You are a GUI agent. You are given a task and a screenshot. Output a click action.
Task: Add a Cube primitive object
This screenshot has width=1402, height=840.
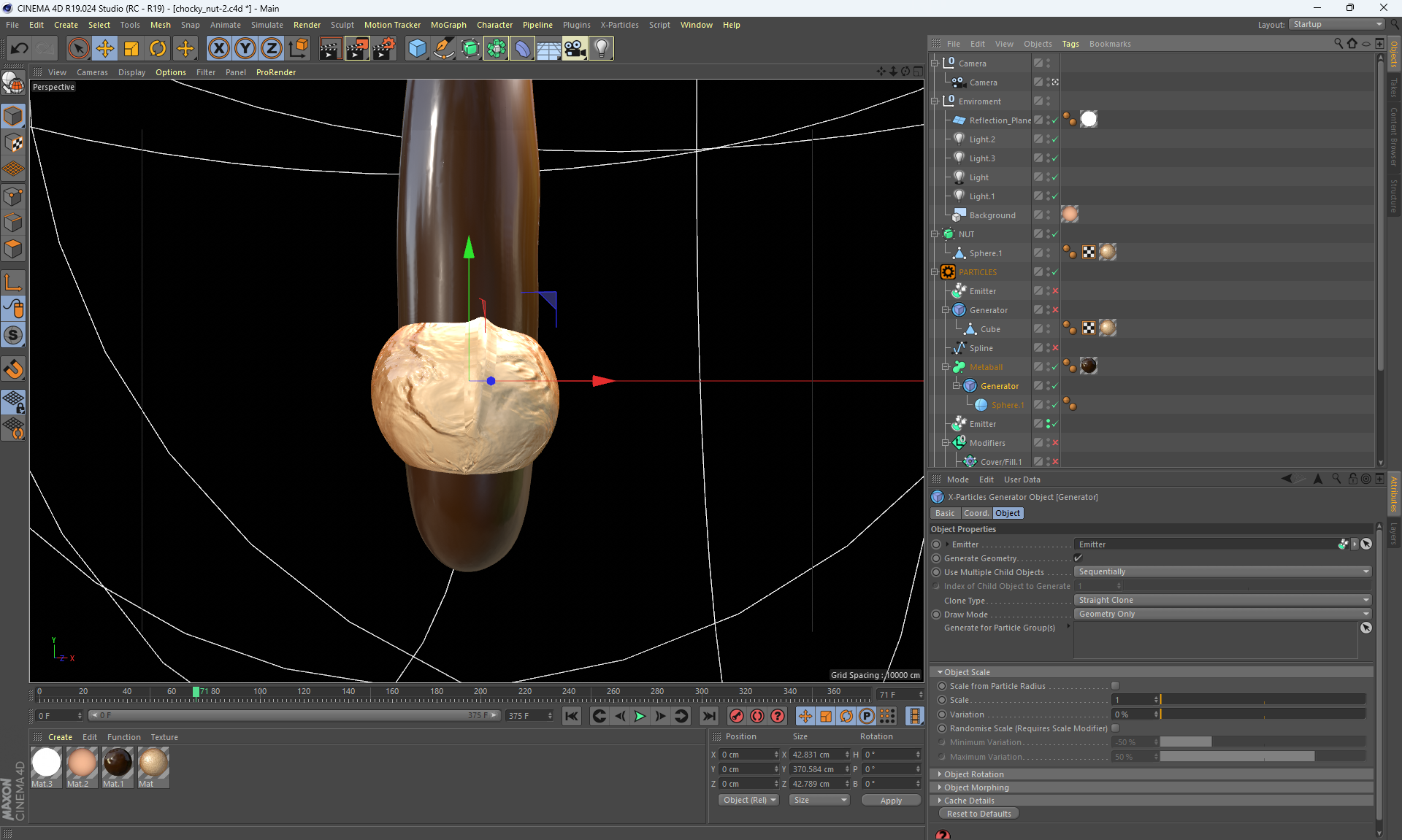click(417, 49)
